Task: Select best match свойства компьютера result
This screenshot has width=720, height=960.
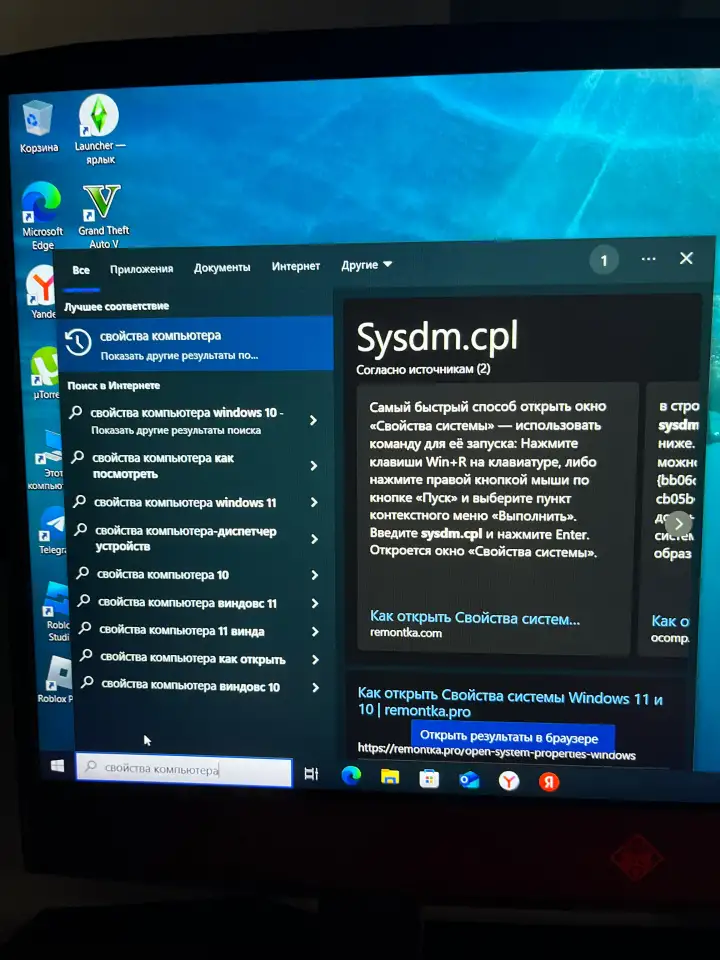Action: click(197, 344)
